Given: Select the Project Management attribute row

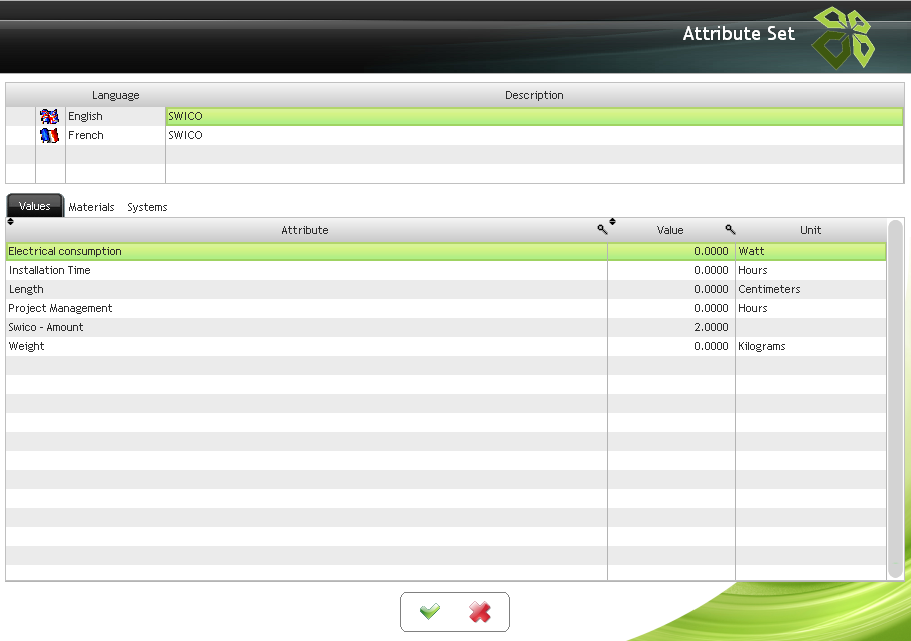Looking at the screenshot, I should [x=305, y=308].
